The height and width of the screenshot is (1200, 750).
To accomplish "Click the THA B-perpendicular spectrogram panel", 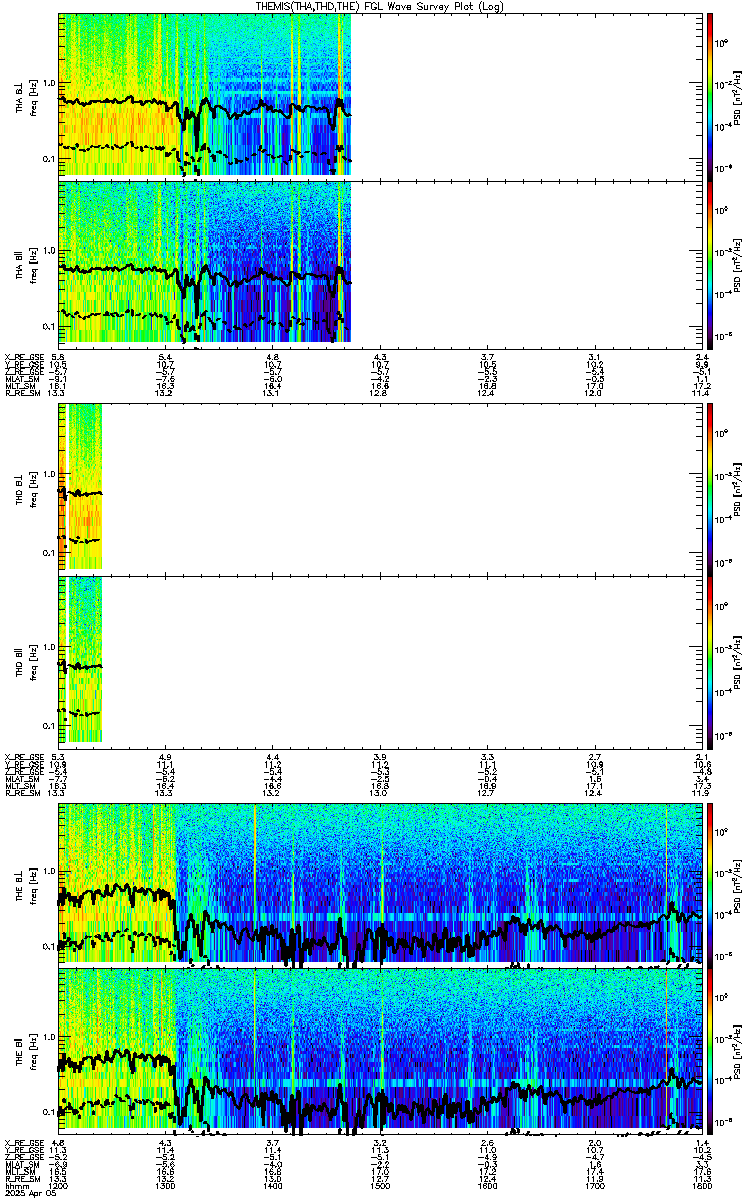I will pos(380,95).
